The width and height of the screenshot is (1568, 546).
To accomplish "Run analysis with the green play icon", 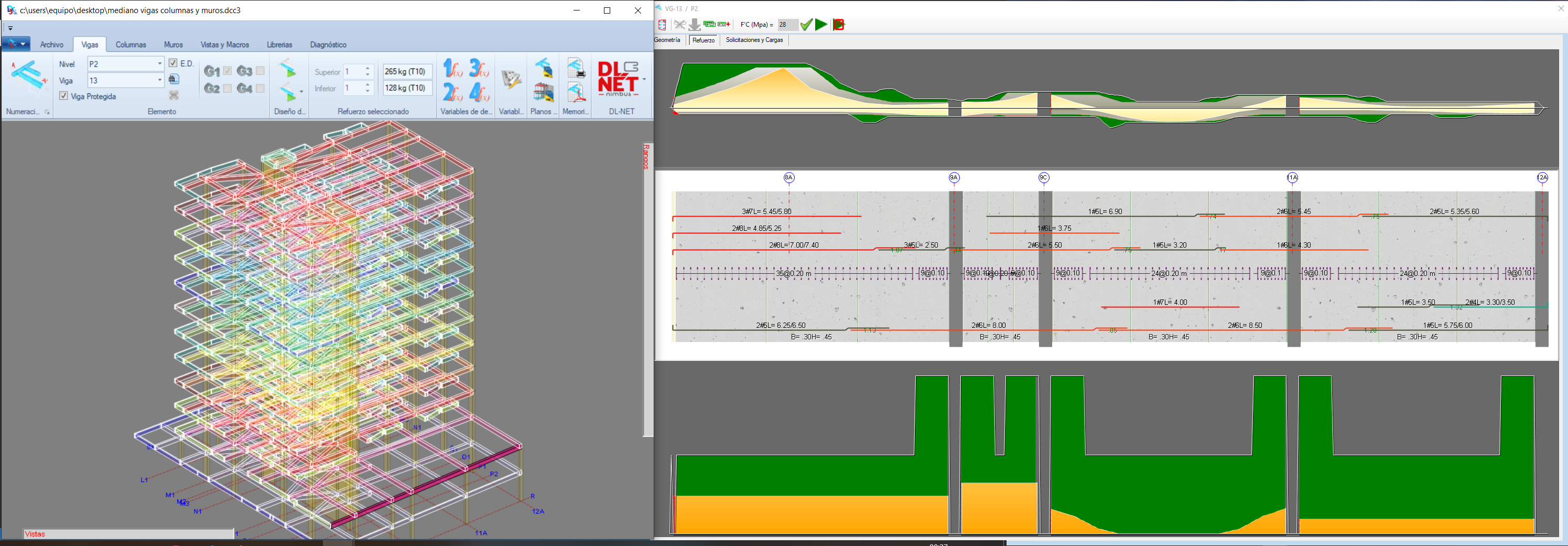I will [x=821, y=25].
